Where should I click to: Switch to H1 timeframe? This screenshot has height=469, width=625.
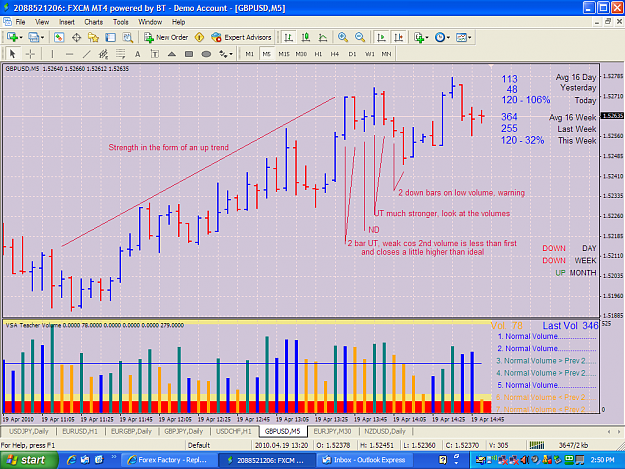click(x=318, y=54)
